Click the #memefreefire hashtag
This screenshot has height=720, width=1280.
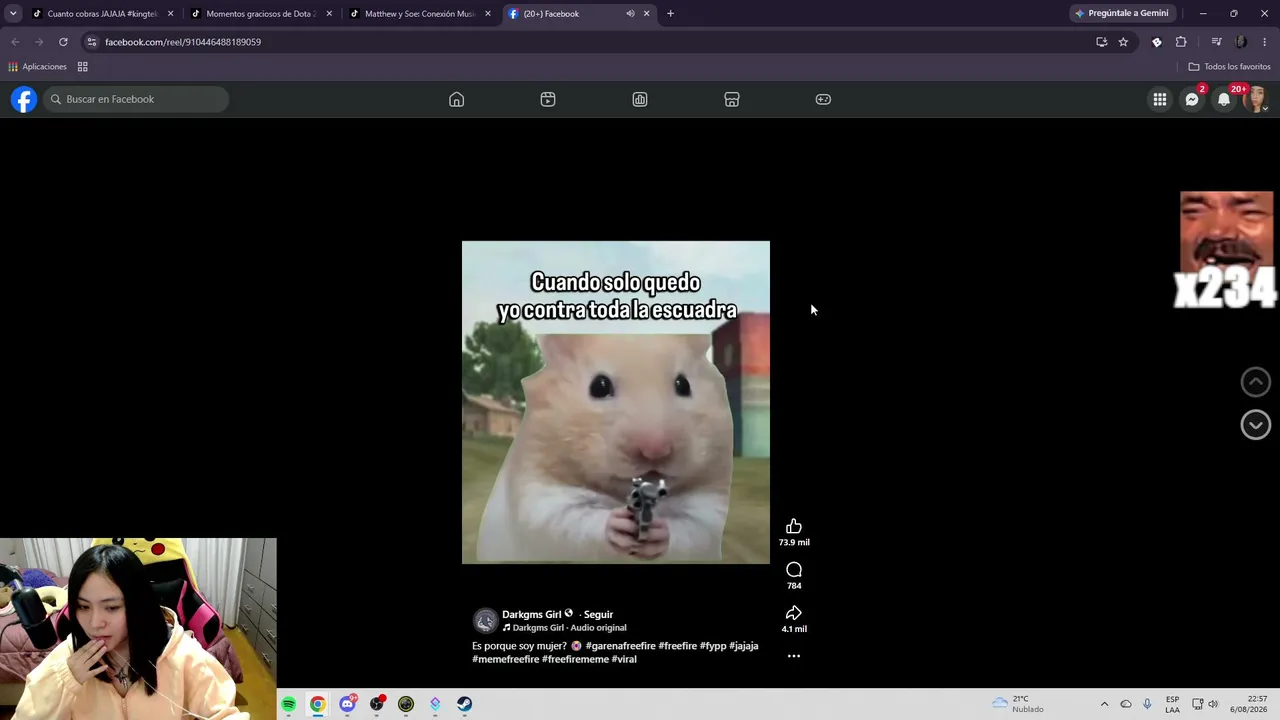pos(505,660)
